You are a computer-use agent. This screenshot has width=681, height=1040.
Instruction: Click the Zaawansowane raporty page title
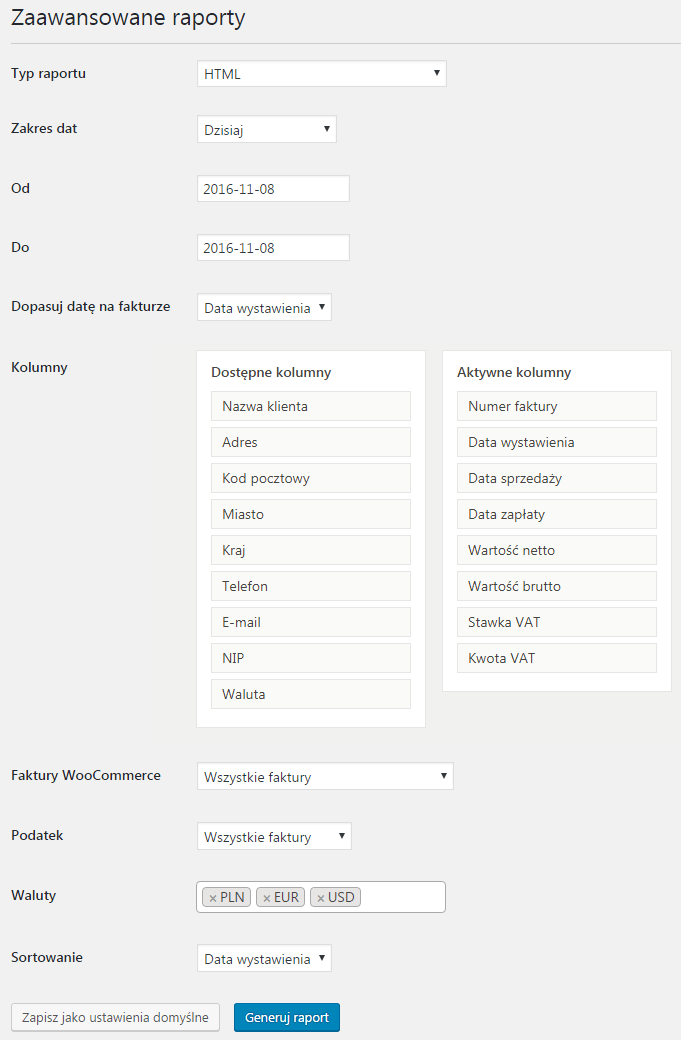tap(128, 18)
